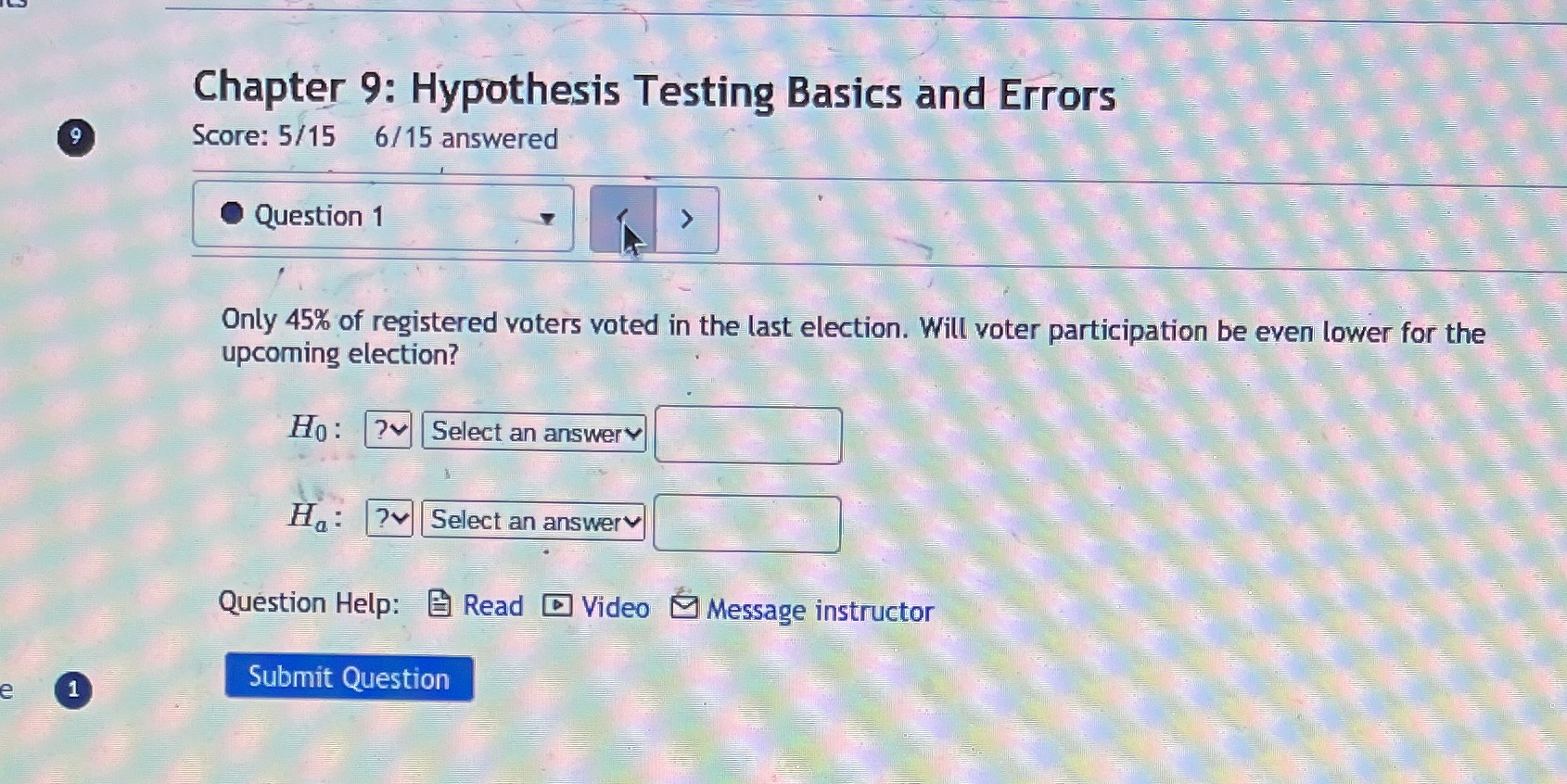Open the Read question help document icon
Screen dimensions: 1567x784
[x=439, y=605]
